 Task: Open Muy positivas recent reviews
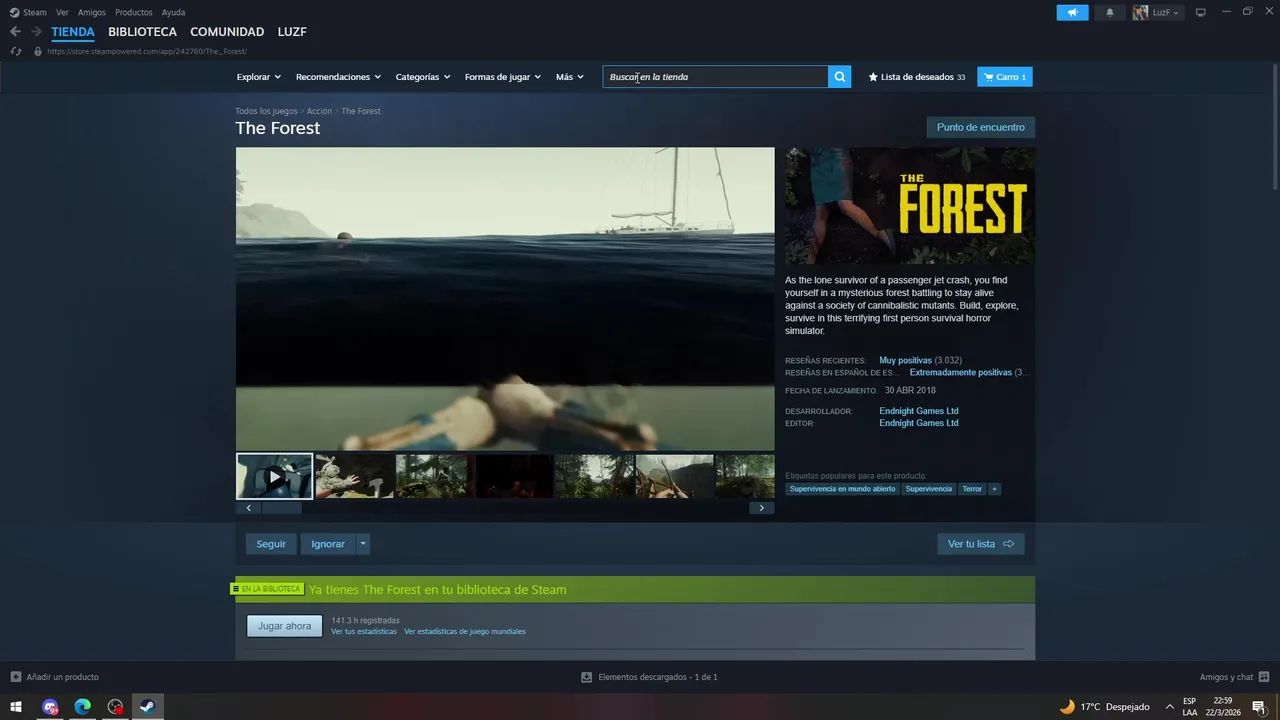[x=905, y=360]
